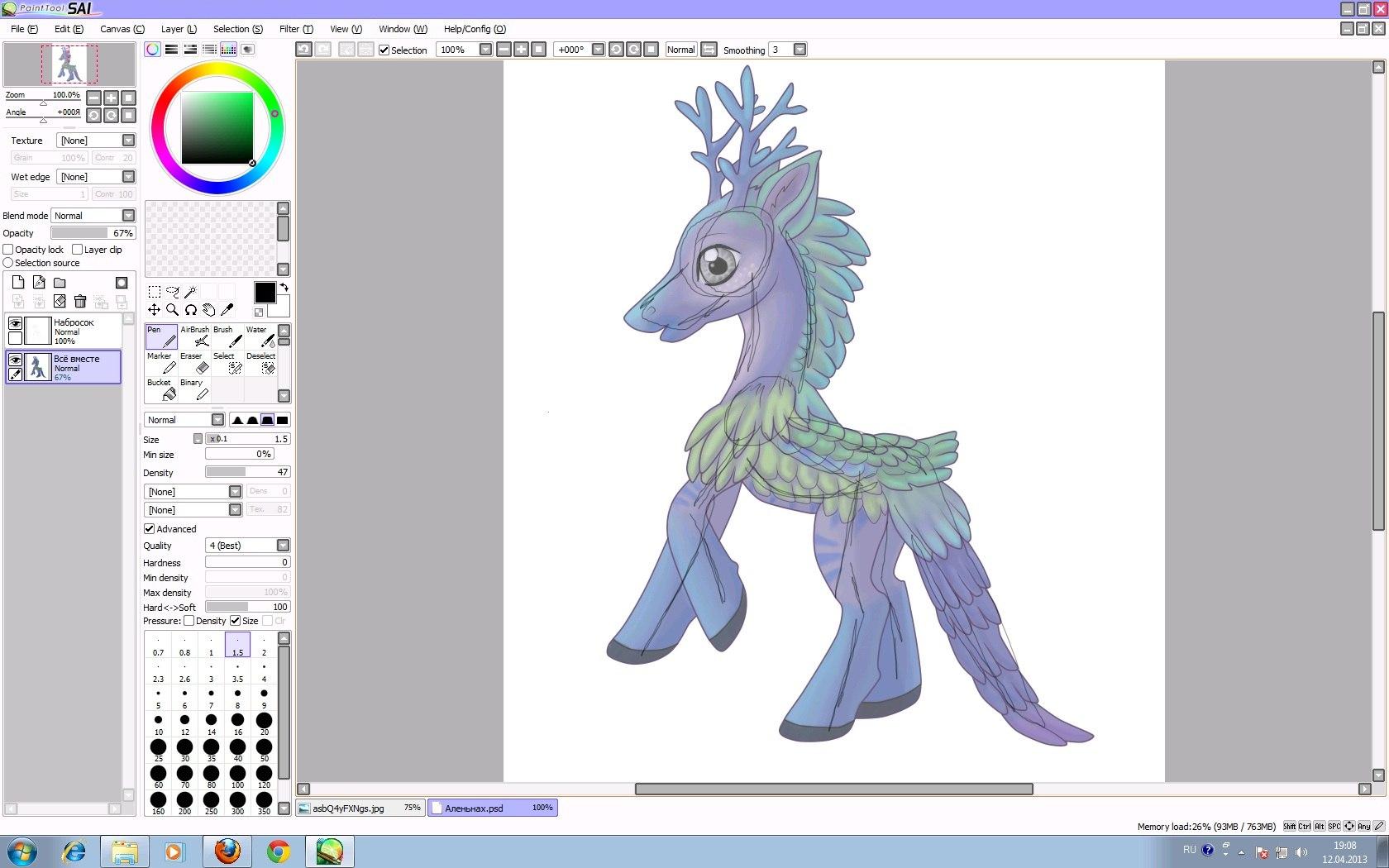Open the File menu

click(x=24, y=29)
